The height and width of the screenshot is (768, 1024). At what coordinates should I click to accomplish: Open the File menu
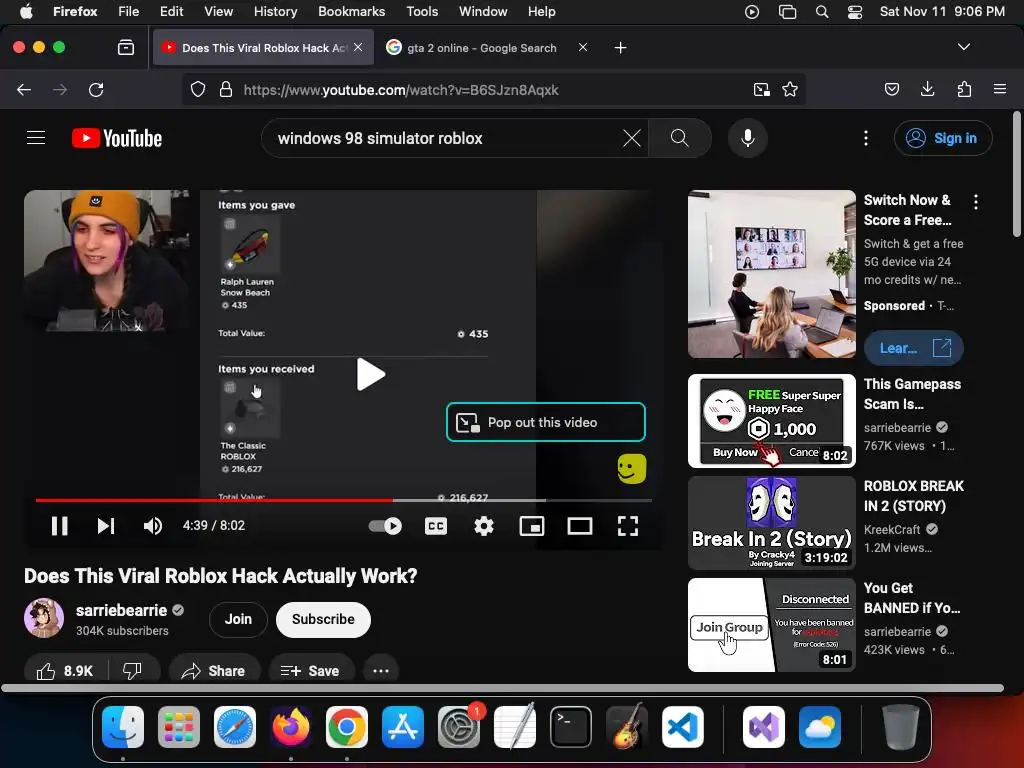tap(128, 11)
